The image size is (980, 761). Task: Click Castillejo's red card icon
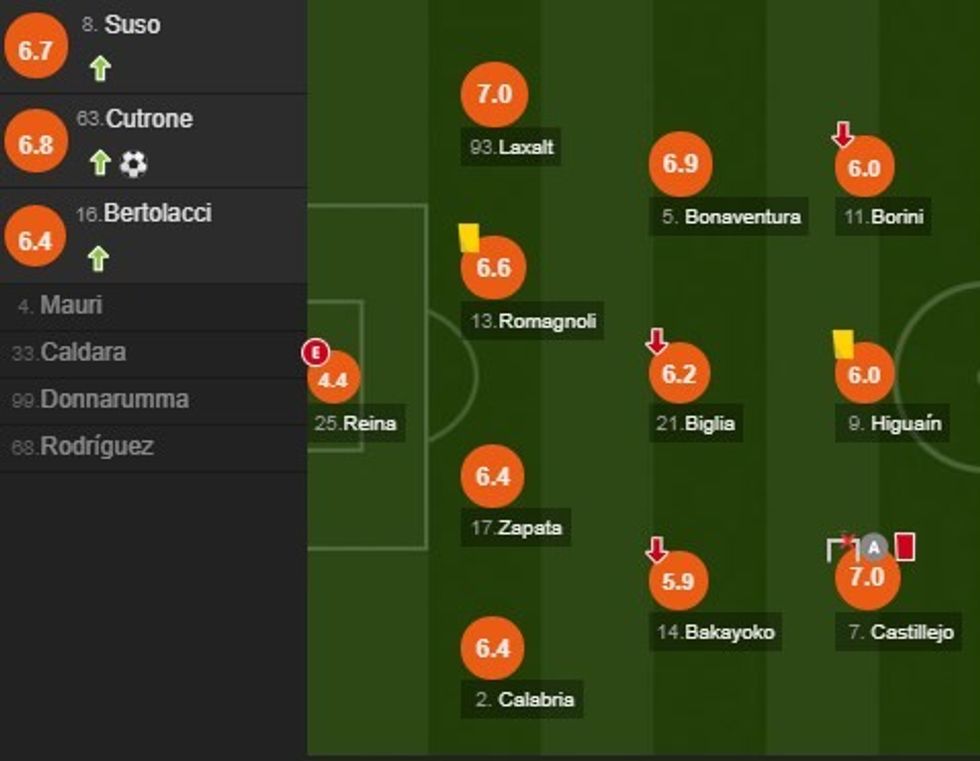(905, 546)
